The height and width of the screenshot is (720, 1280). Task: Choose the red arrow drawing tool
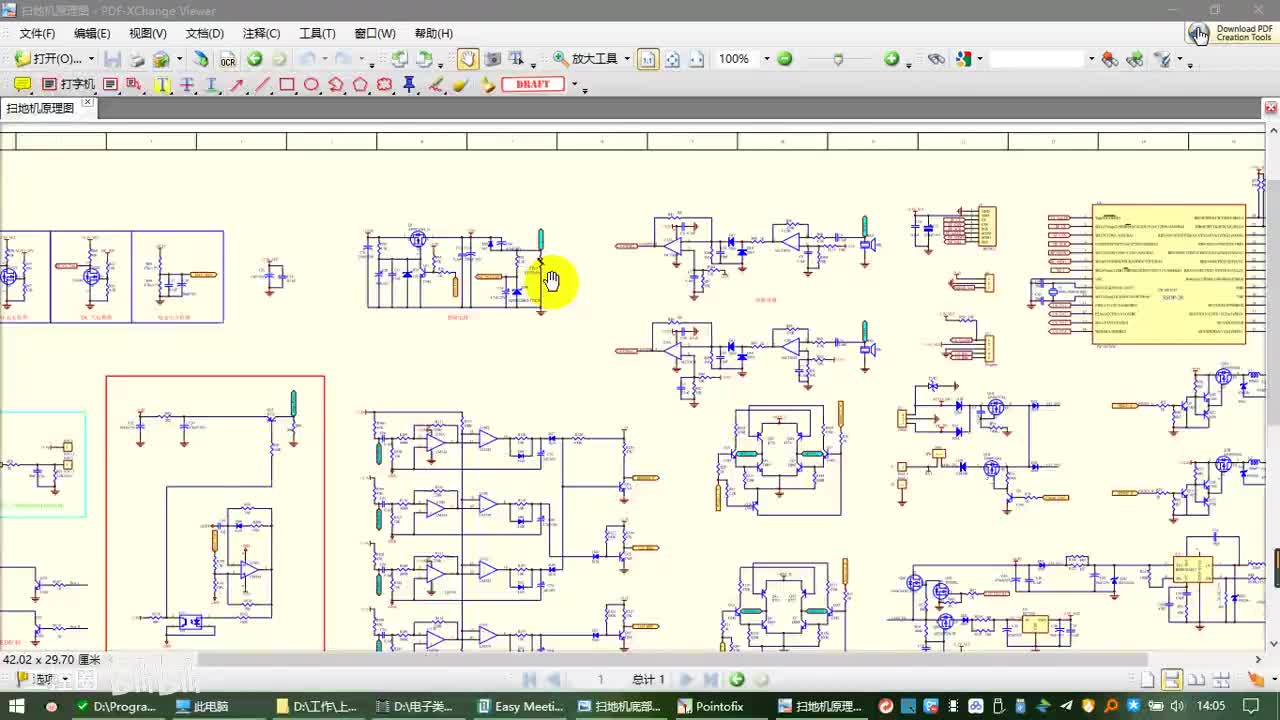pyautogui.click(x=237, y=85)
